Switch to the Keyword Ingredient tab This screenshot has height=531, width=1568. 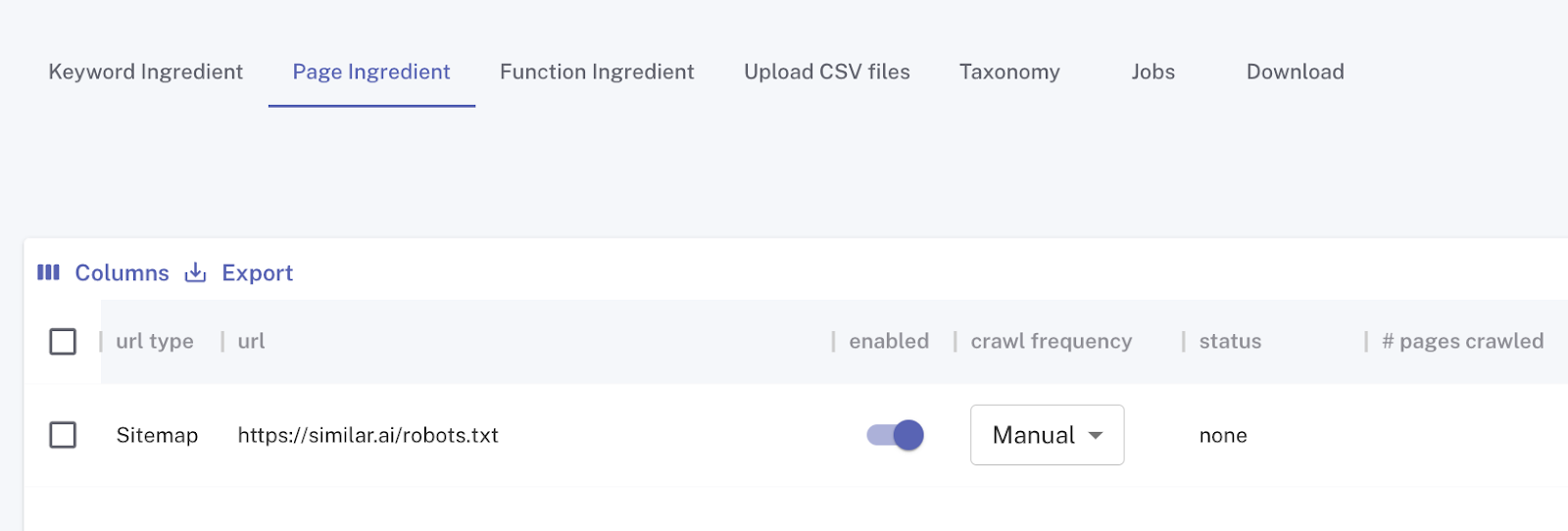[x=146, y=72]
